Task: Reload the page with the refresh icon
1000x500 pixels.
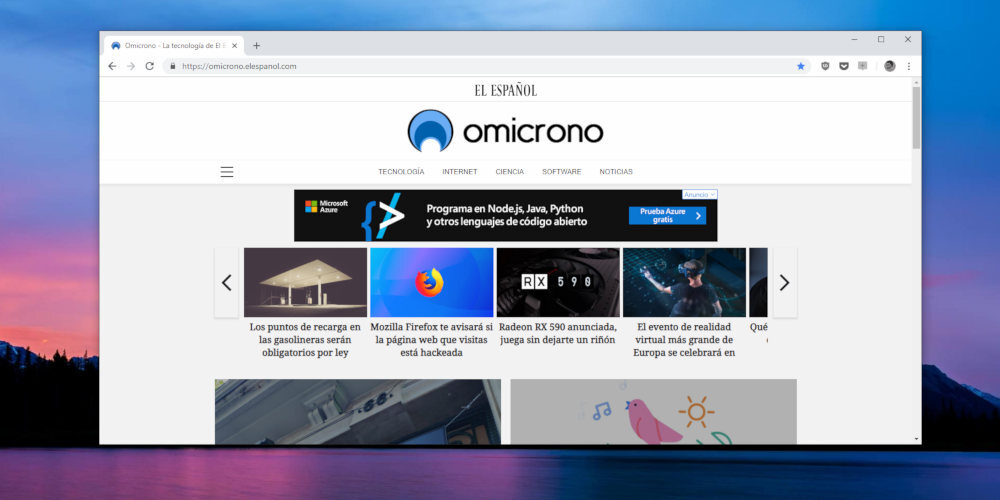Action: (149, 66)
